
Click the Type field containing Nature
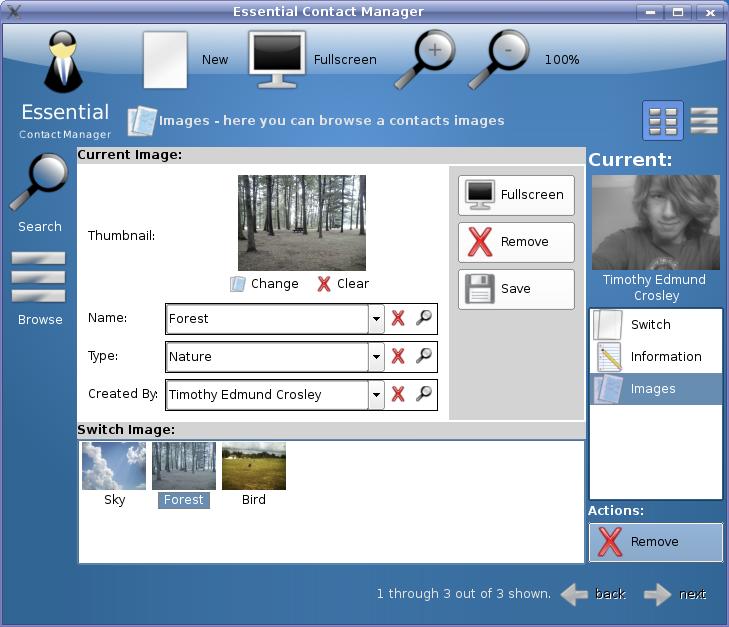click(268, 357)
